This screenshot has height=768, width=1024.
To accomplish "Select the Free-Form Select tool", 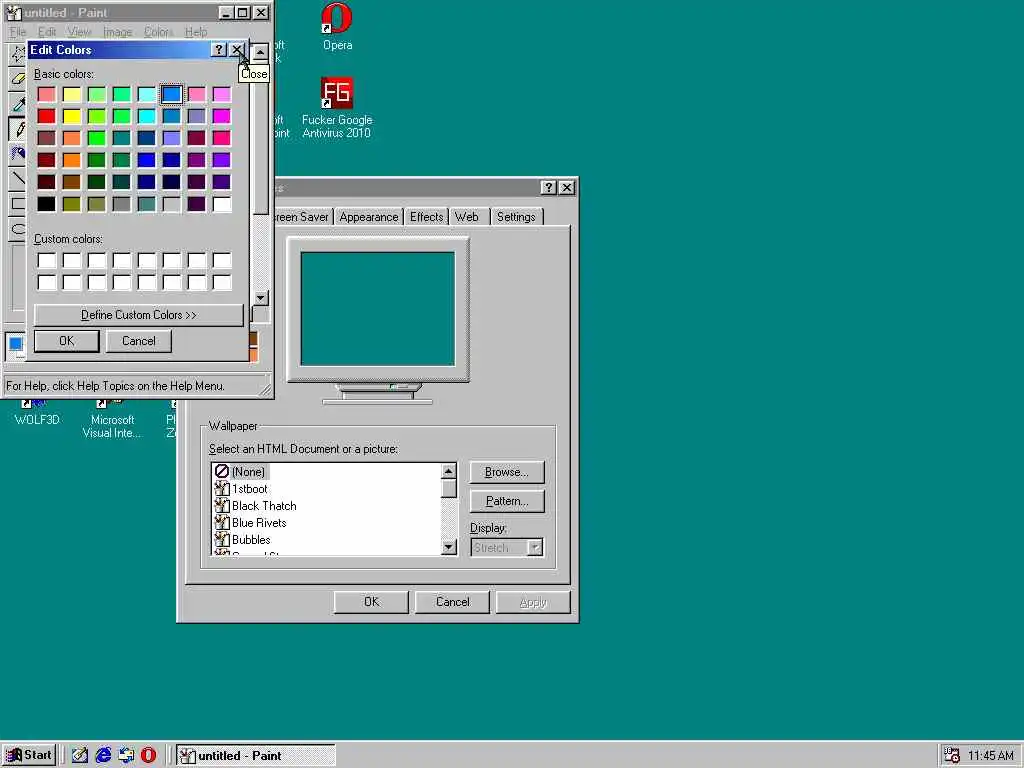I will [x=18, y=54].
